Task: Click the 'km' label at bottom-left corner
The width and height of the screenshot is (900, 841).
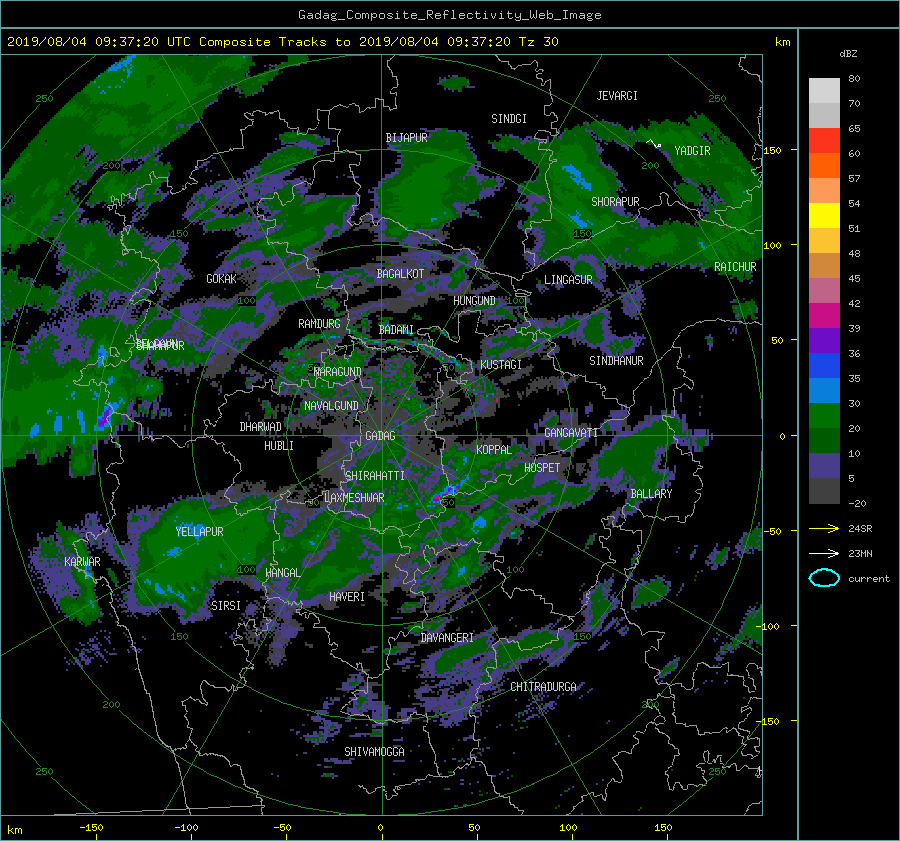Action: coord(14,830)
